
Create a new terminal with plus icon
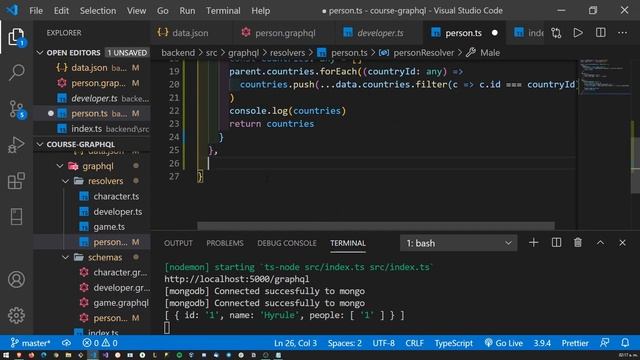533,243
